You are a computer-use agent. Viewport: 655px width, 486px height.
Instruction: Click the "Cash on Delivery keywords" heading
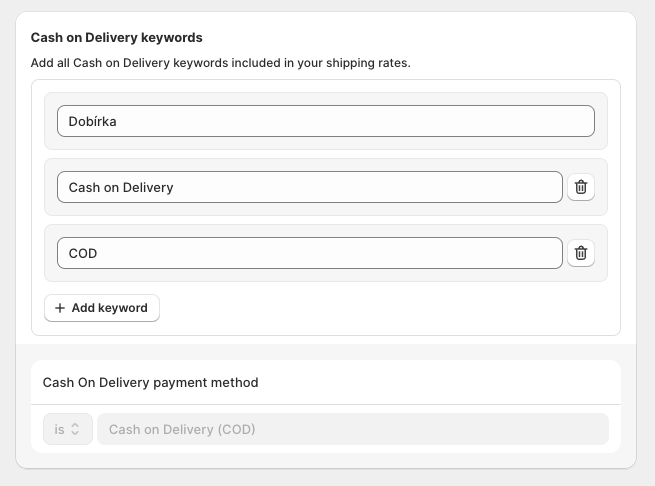(117, 38)
